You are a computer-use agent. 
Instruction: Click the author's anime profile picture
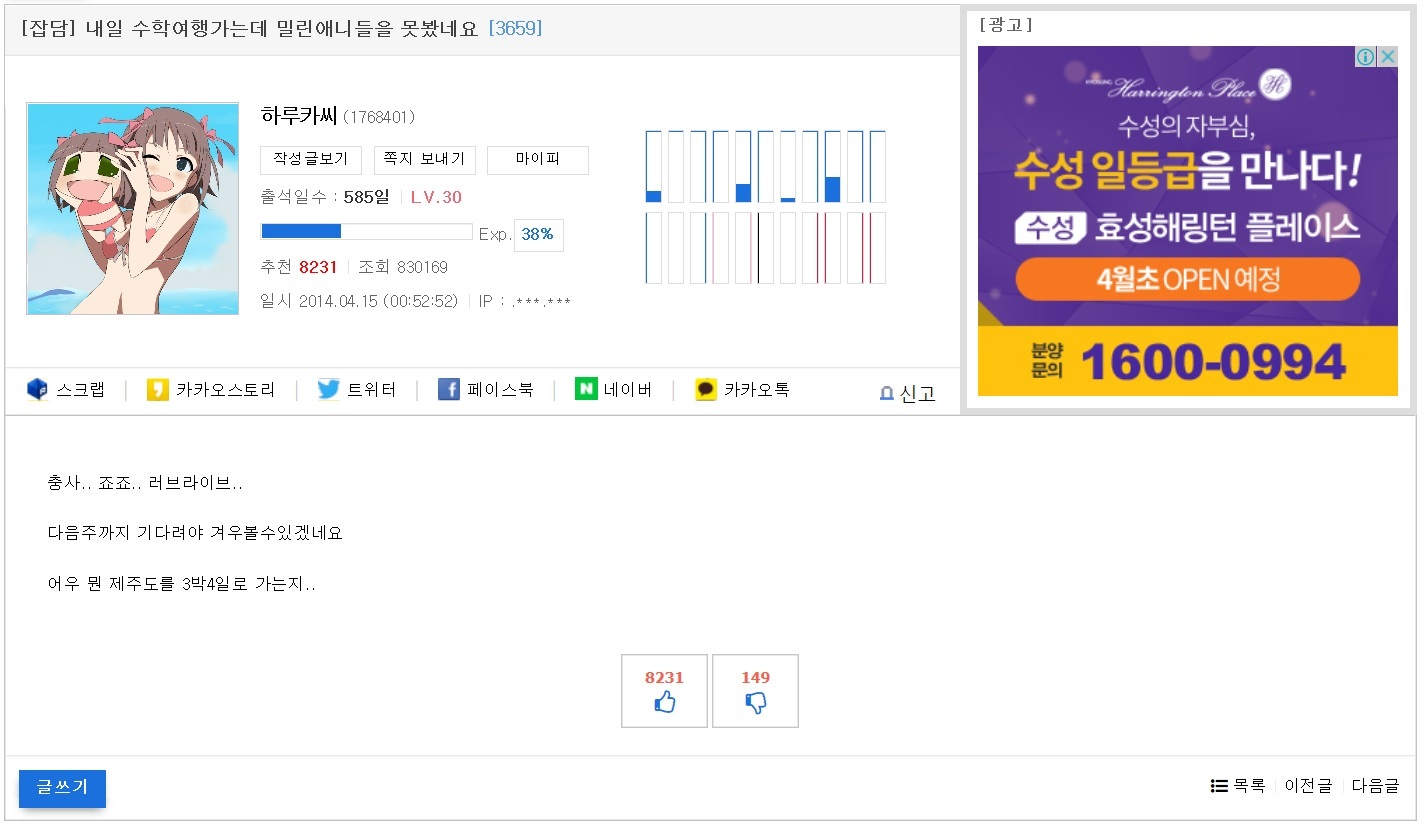[x=133, y=209]
